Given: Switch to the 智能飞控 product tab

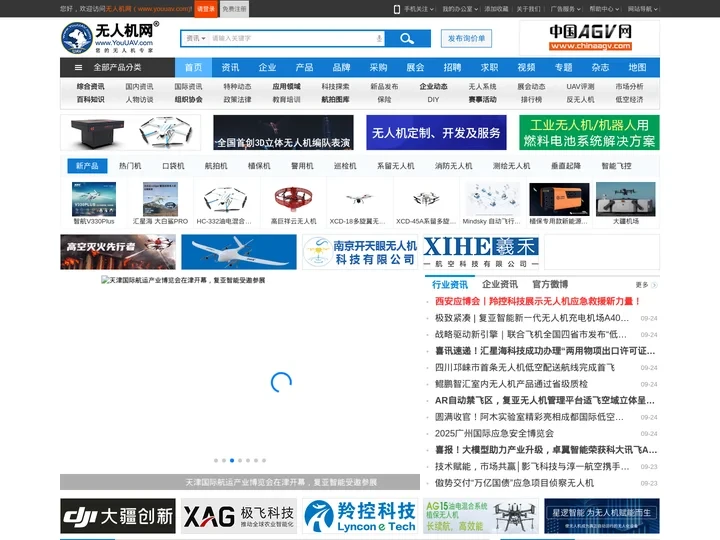Looking at the screenshot, I should click(617, 166).
